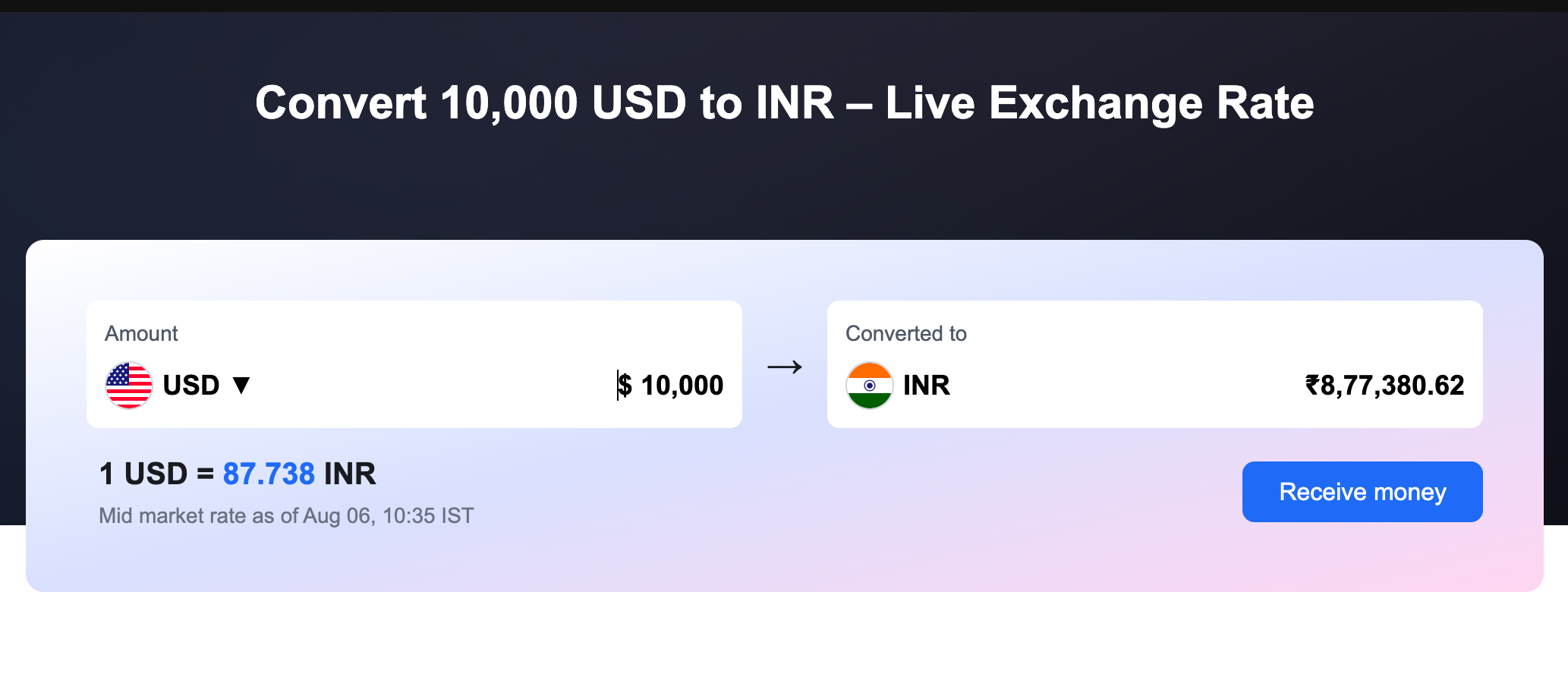This screenshot has height=674, width=1568.
Task: Click the blue 87.738 exchange rate
Action: [269, 474]
